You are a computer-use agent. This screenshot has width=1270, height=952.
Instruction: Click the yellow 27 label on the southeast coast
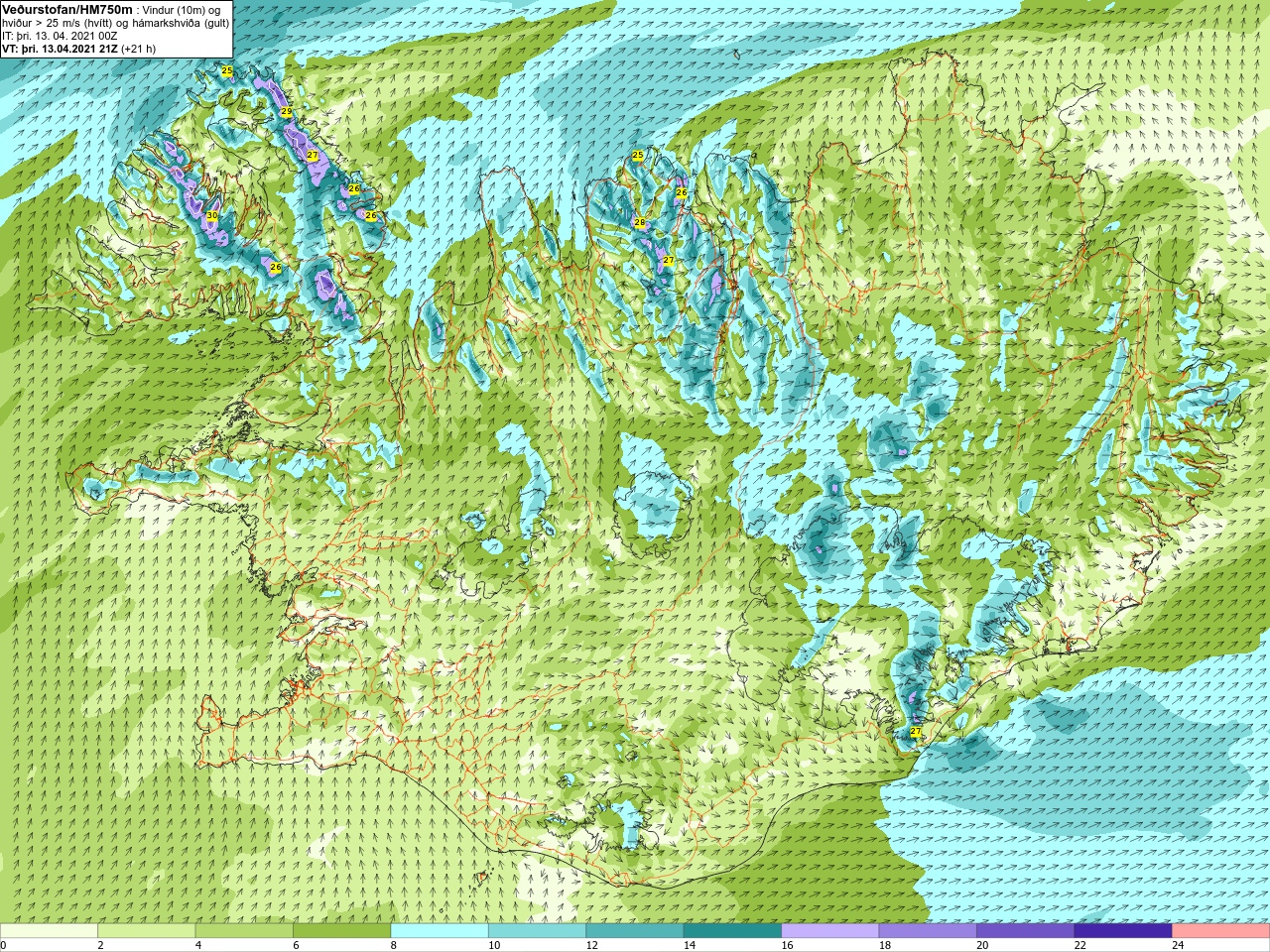point(915,732)
